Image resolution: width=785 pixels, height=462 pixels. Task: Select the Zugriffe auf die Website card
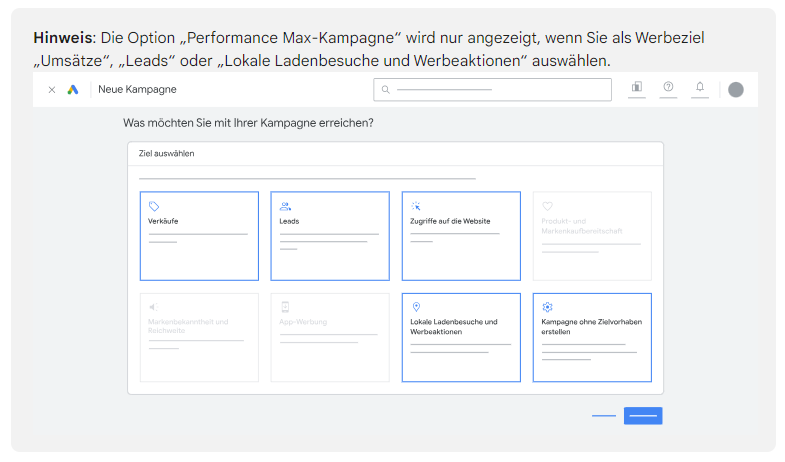pyautogui.click(x=461, y=236)
